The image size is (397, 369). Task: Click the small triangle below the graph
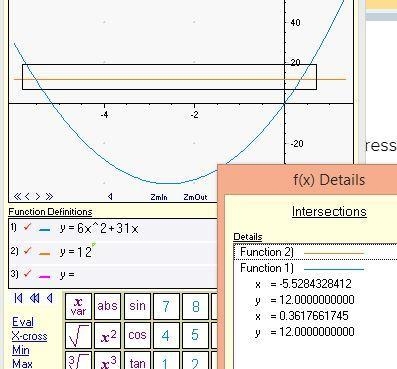coord(110,197)
